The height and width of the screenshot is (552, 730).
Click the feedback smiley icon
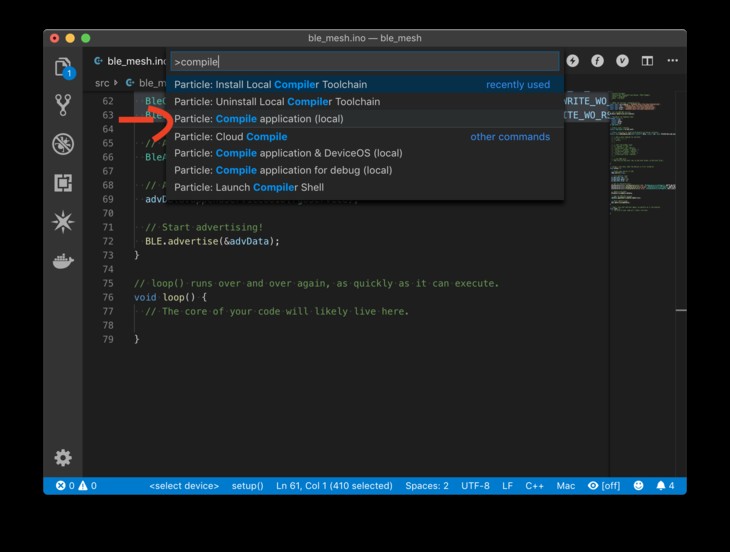(639, 486)
